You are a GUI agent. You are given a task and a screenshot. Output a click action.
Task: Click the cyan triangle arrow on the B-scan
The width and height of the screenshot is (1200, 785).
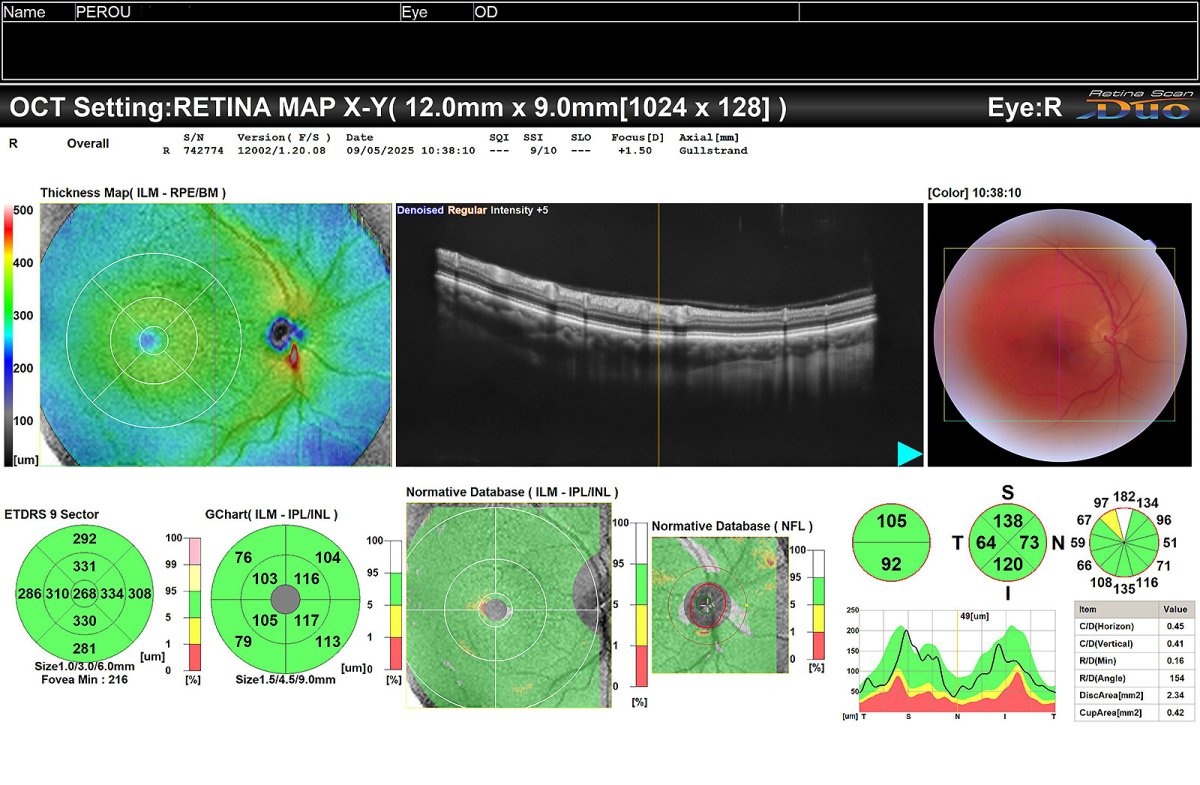coord(909,454)
